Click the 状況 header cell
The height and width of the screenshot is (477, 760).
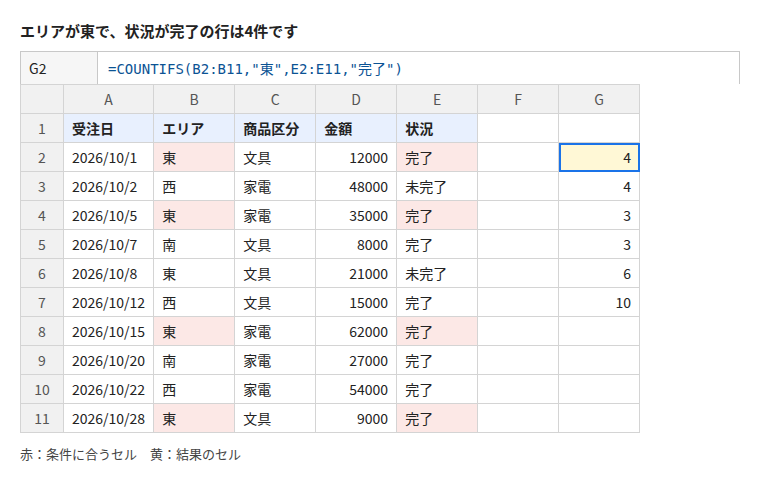click(x=437, y=128)
